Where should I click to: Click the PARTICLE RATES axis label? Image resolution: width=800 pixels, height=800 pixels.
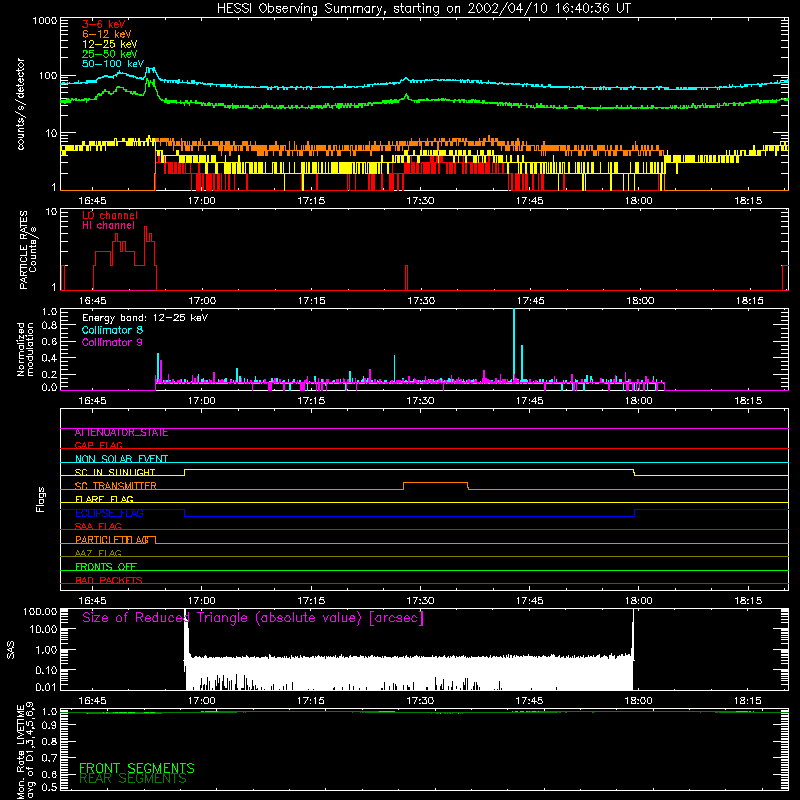pos(28,250)
